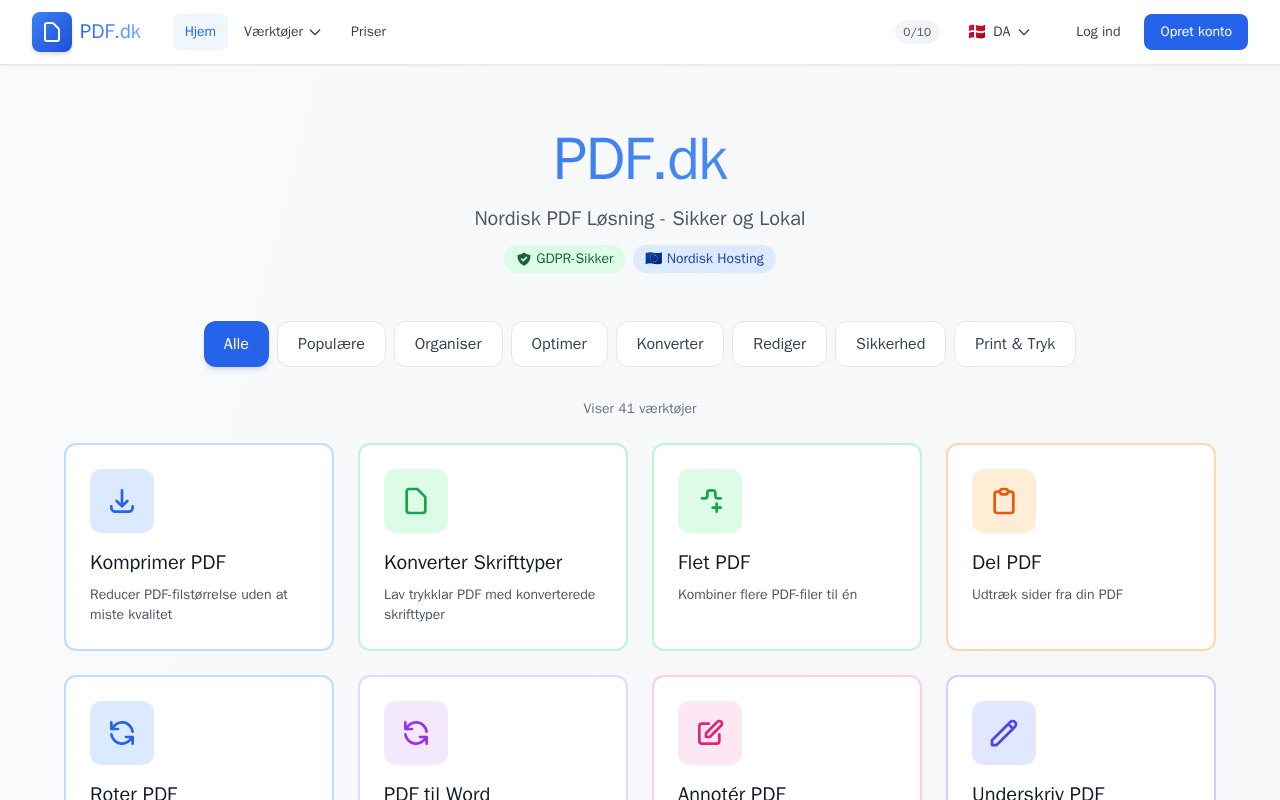This screenshot has height=800, width=1280.
Task: Open the DA language selector
Action: click(999, 32)
